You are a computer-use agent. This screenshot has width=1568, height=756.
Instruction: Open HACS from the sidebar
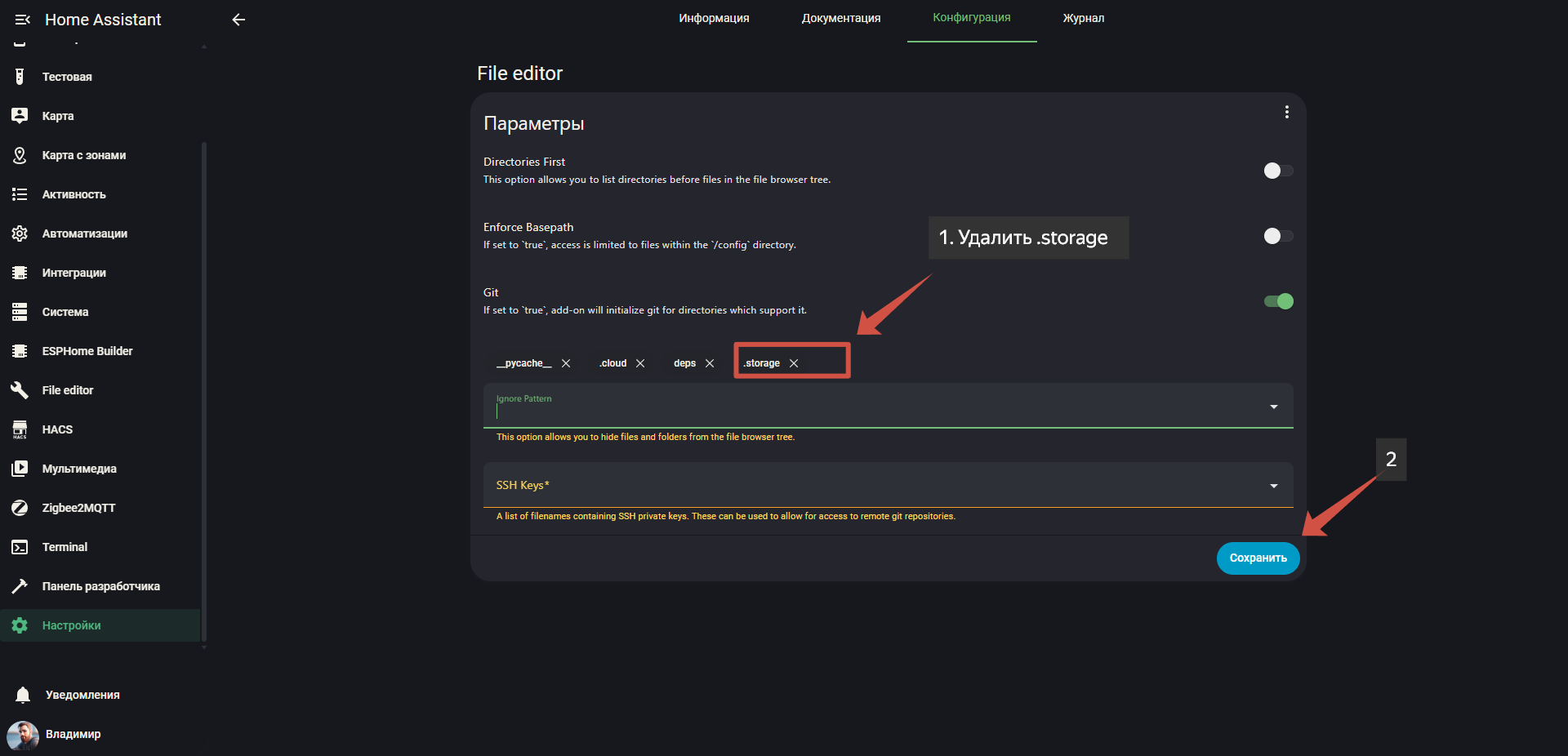point(57,429)
